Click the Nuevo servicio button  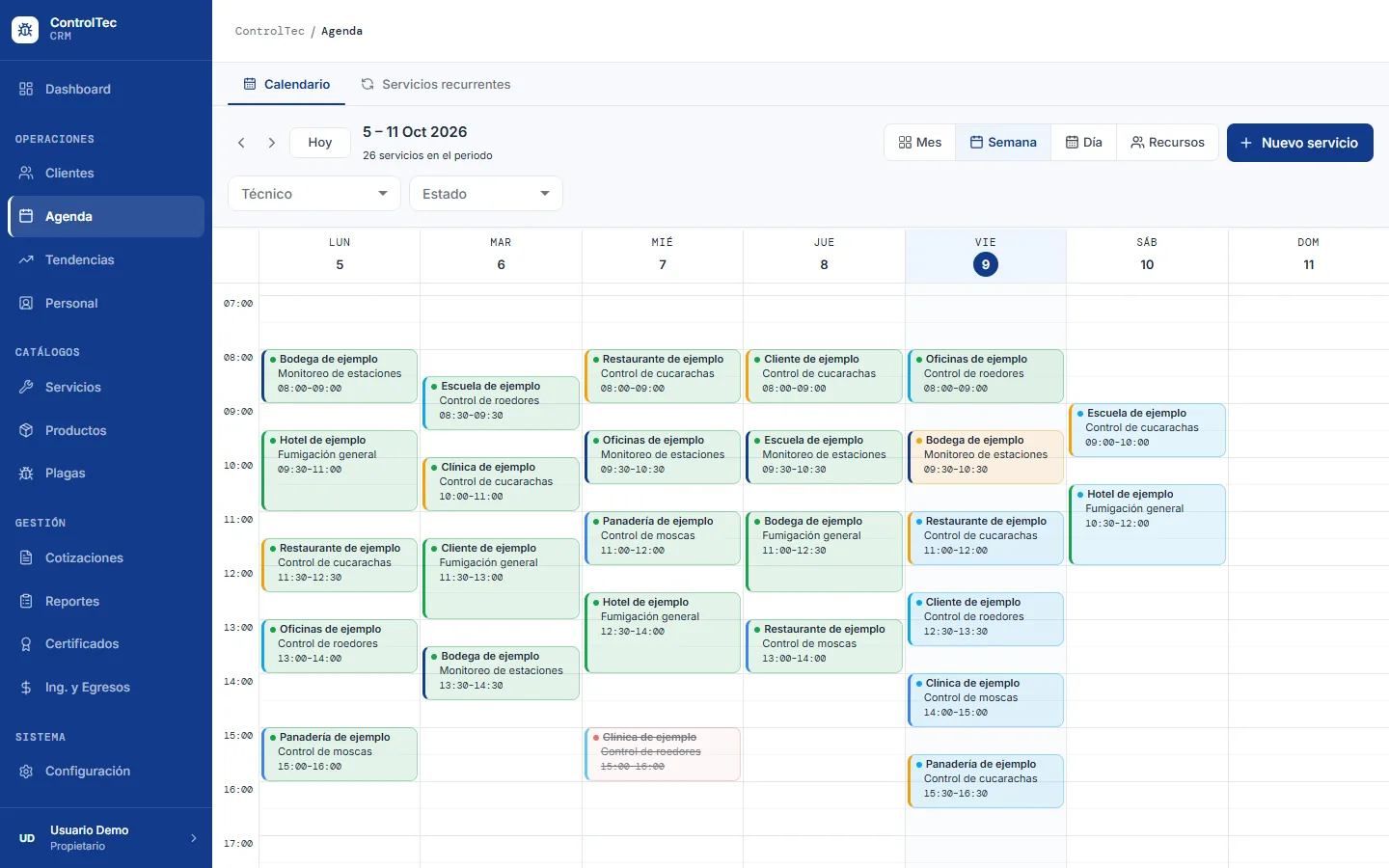point(1300,143)
